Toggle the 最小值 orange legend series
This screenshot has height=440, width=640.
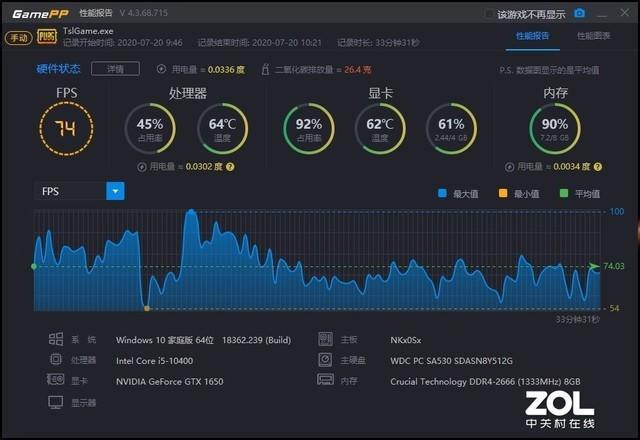tap(504, 194)
